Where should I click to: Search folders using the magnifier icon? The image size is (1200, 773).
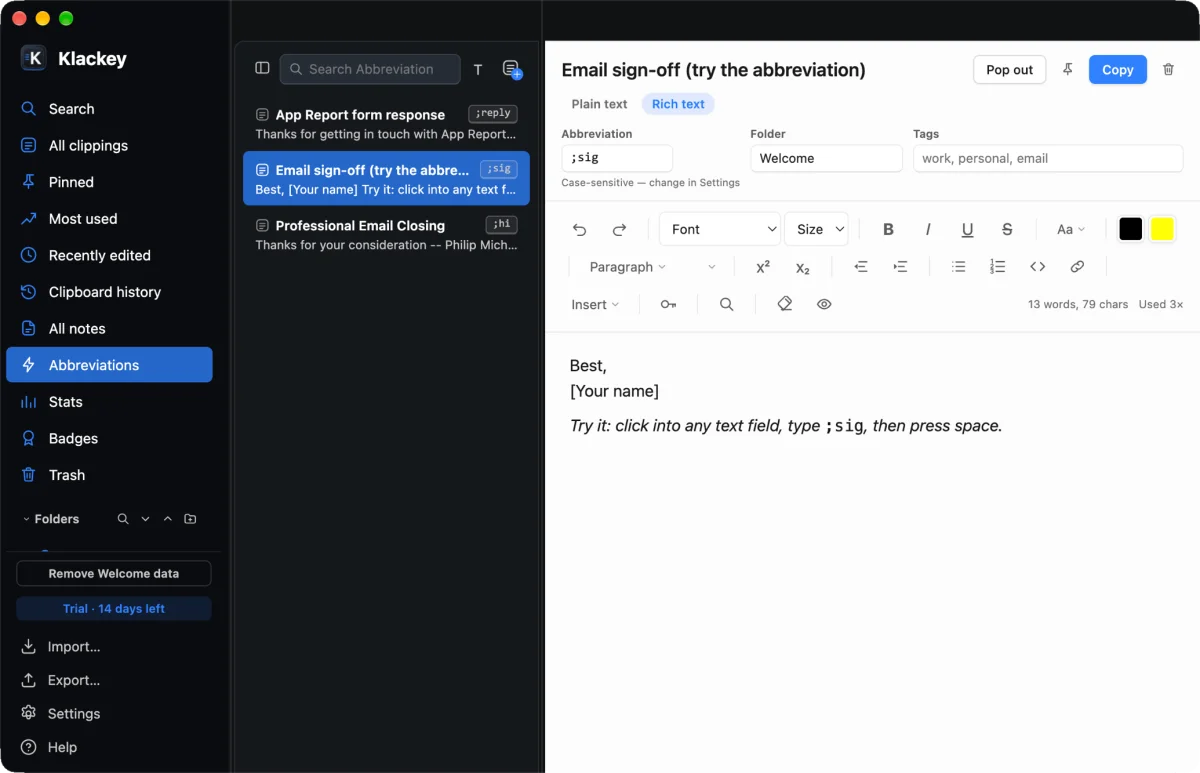coord(123,519)
